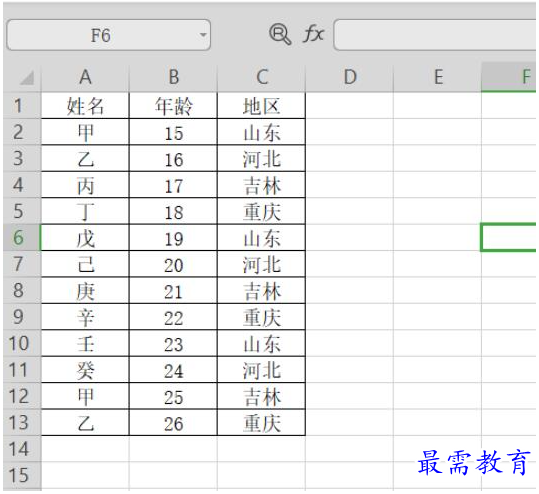Click the cell with age 26

[x=173, y=422]
